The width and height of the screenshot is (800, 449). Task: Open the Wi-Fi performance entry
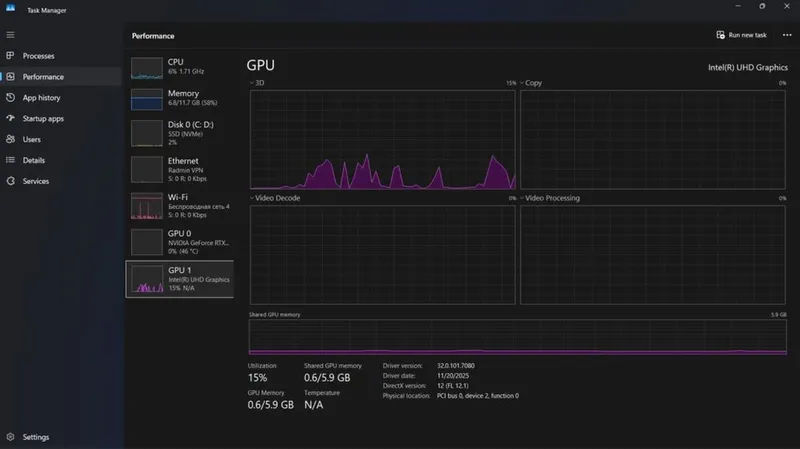pyautogui.click(x=180, y=206)
